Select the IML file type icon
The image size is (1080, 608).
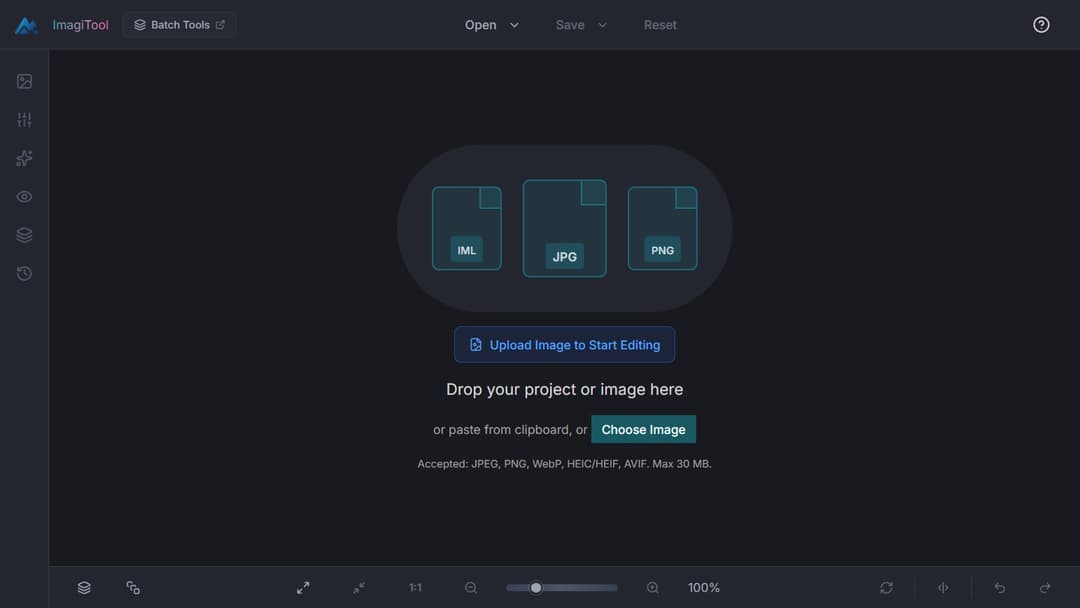(x=466, y=229)
